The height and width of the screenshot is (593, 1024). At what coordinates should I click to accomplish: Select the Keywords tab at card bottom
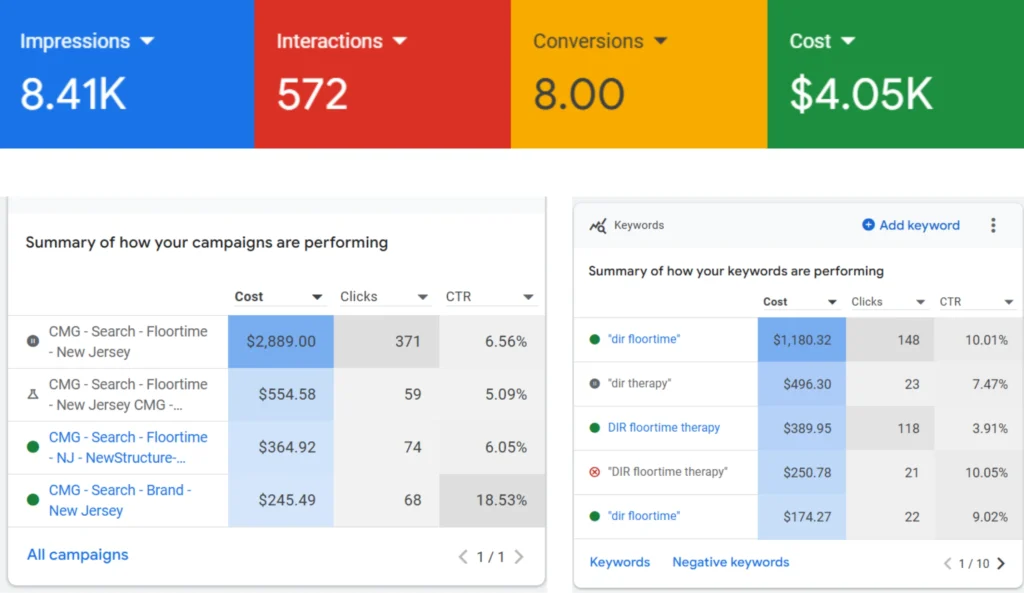(x=619, y=562)
